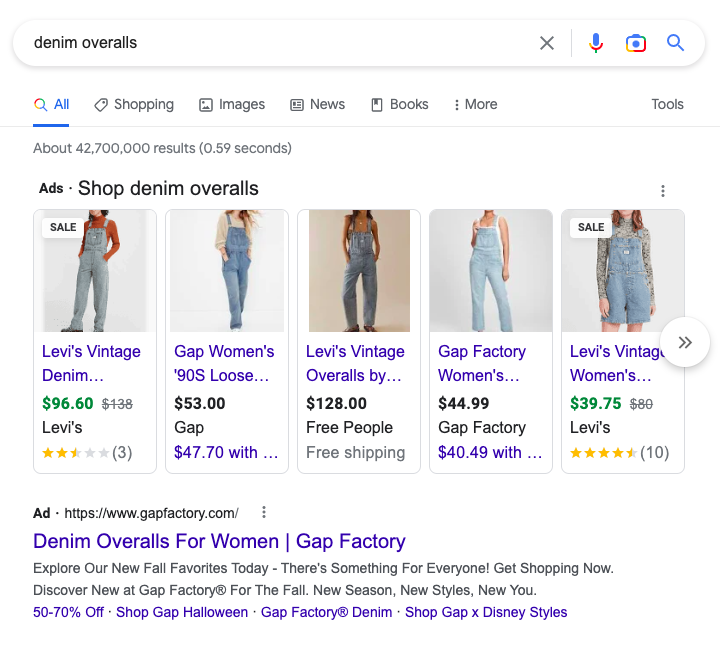Switch to the Shopping tab
The image size is (720, 652).
[x=134, y=104]
